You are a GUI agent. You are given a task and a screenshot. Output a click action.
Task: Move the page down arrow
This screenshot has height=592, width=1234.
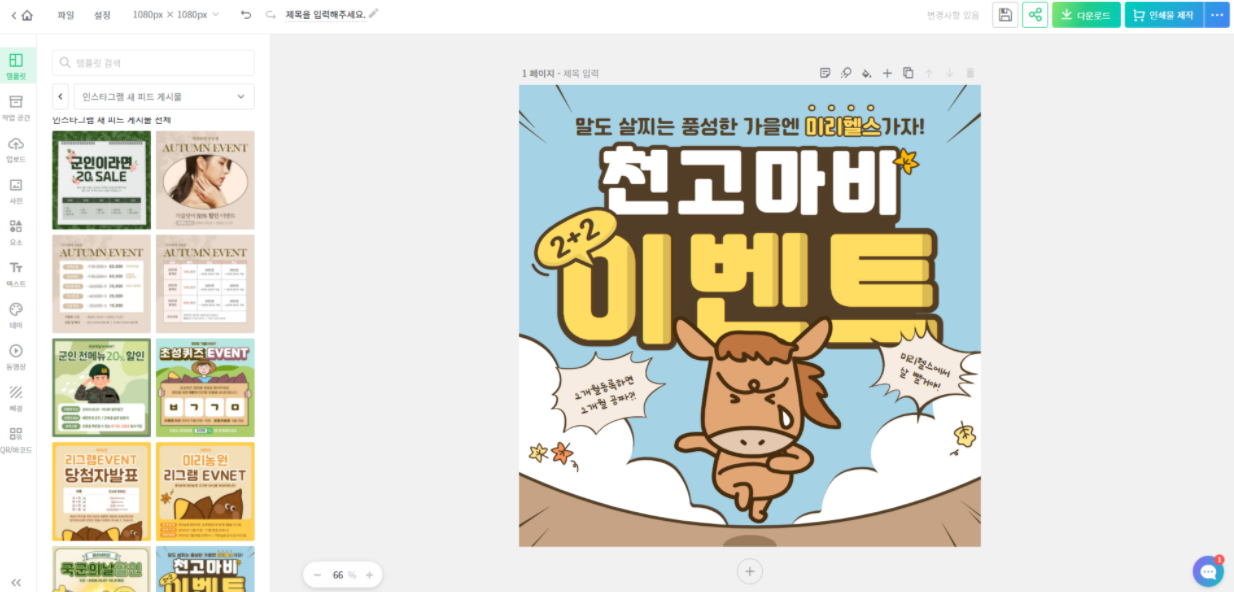pos(949,73)
